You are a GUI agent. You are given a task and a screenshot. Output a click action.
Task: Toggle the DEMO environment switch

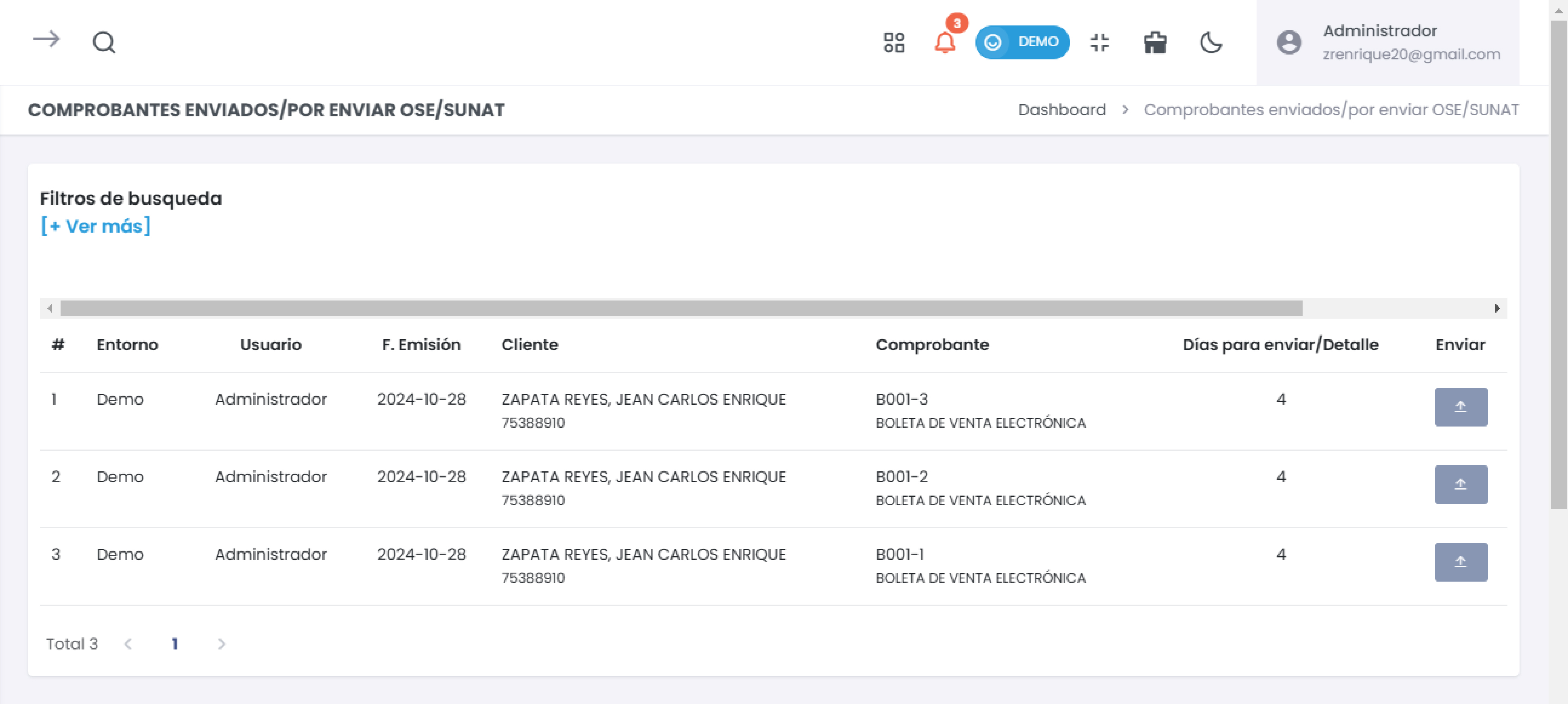[1022, 42]
